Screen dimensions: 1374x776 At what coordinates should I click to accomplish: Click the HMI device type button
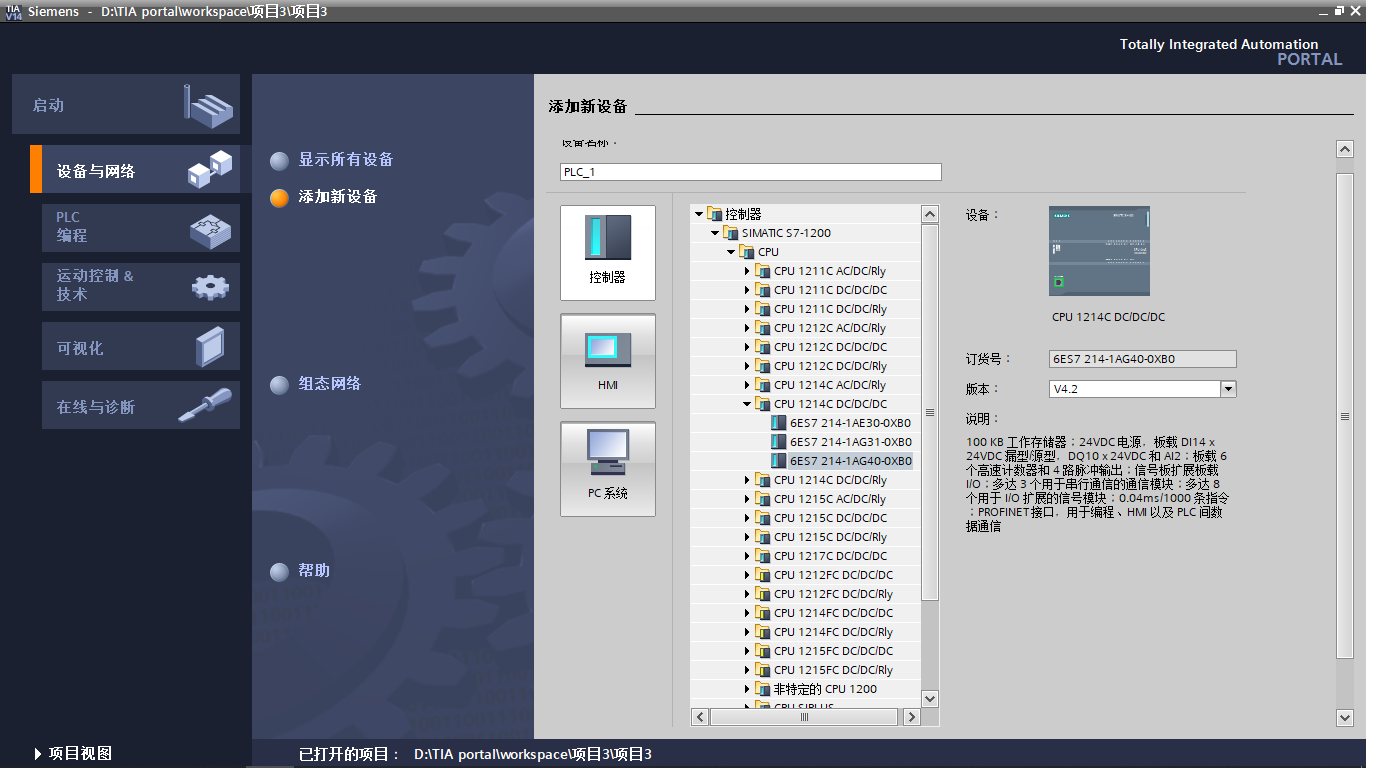(x=608, y=361)
